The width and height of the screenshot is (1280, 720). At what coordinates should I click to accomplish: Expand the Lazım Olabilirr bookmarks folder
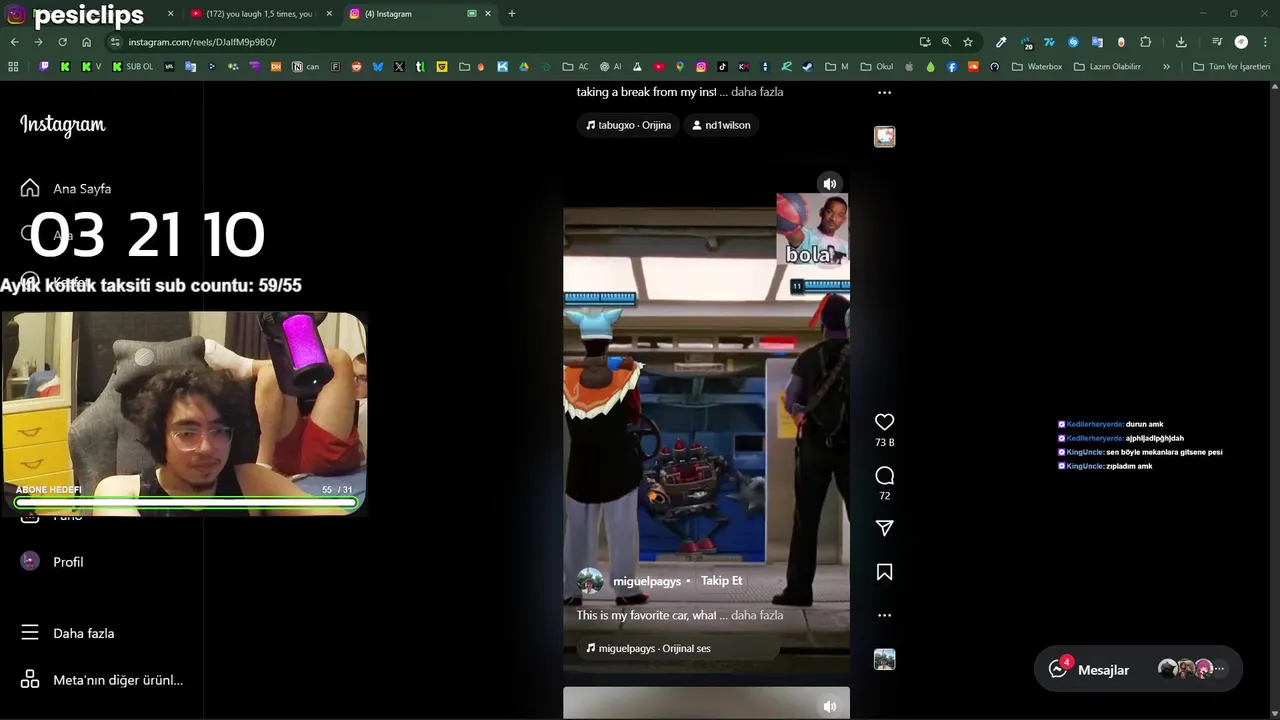[x=1107, y=66]
